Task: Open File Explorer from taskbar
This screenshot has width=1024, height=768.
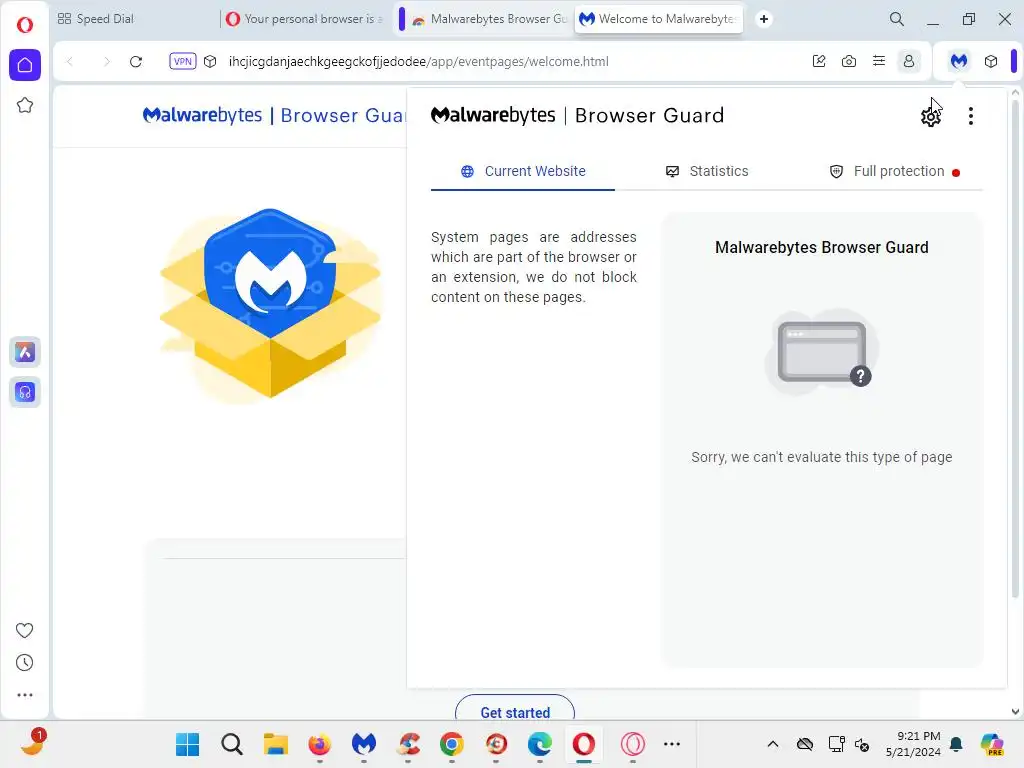Action: click(276, 744)
